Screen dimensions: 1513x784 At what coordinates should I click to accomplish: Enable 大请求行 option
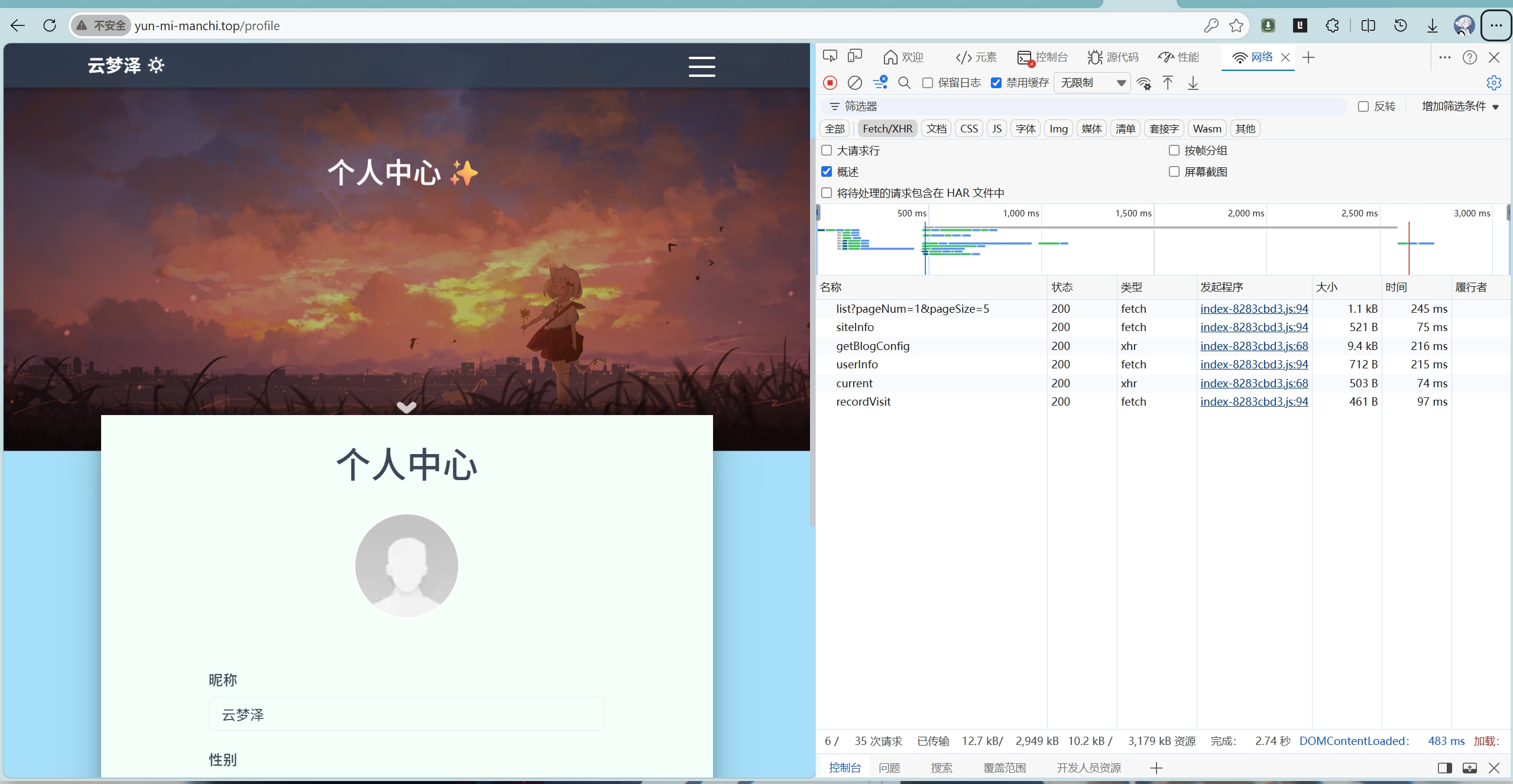pos(827,151)
